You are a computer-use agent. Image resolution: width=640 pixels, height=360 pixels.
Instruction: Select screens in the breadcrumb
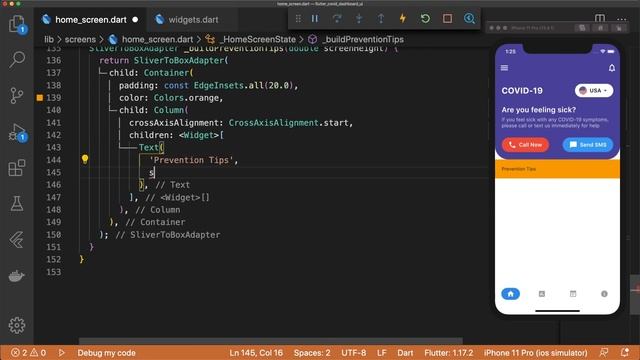click(80, 40)
